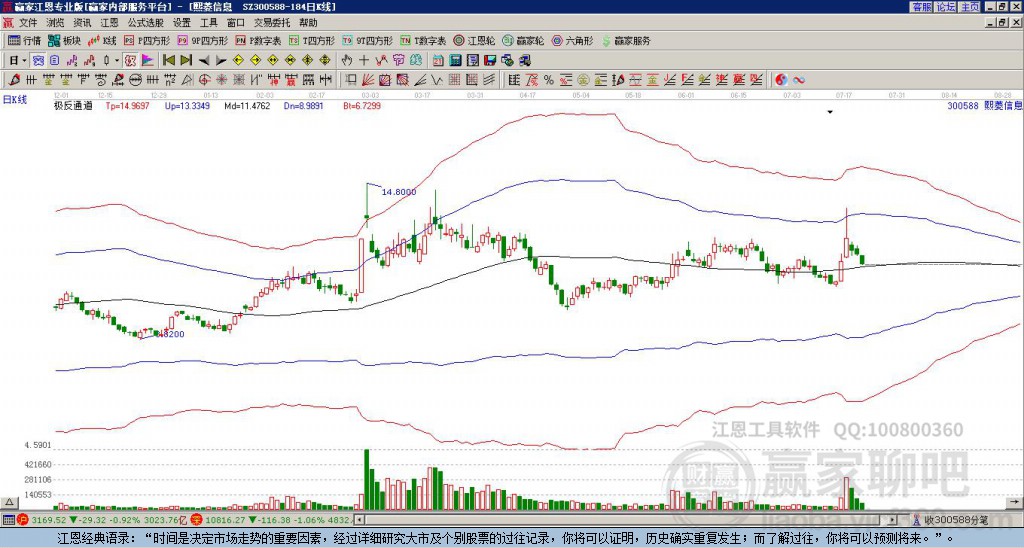
Task: Open the 江恩 menu
Action: tap(109, 23)
